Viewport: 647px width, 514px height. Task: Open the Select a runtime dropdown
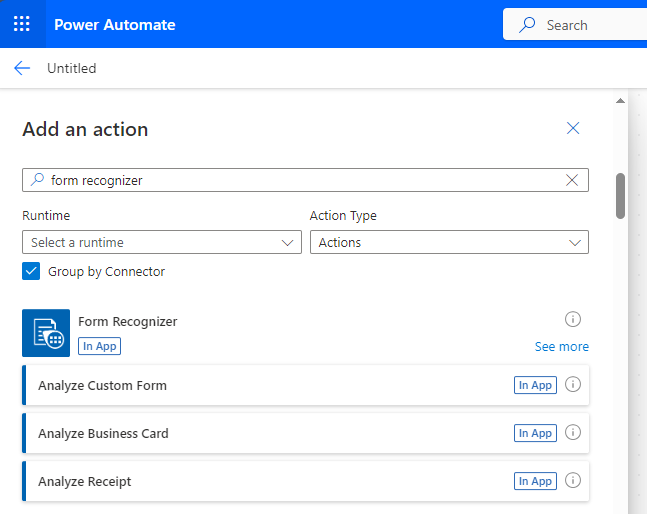[x=162, y=242]
